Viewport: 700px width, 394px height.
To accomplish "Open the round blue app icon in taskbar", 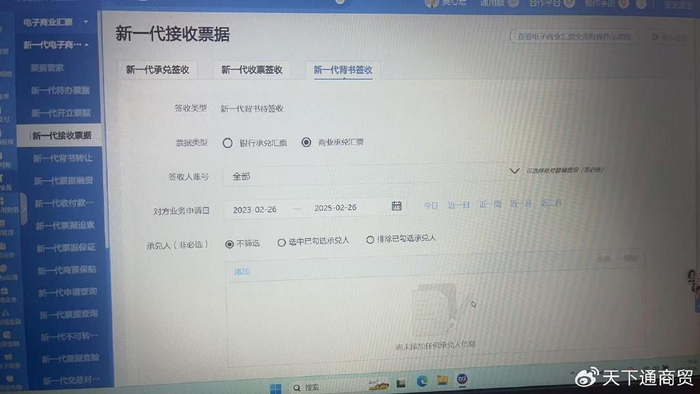I will (462, 379).
